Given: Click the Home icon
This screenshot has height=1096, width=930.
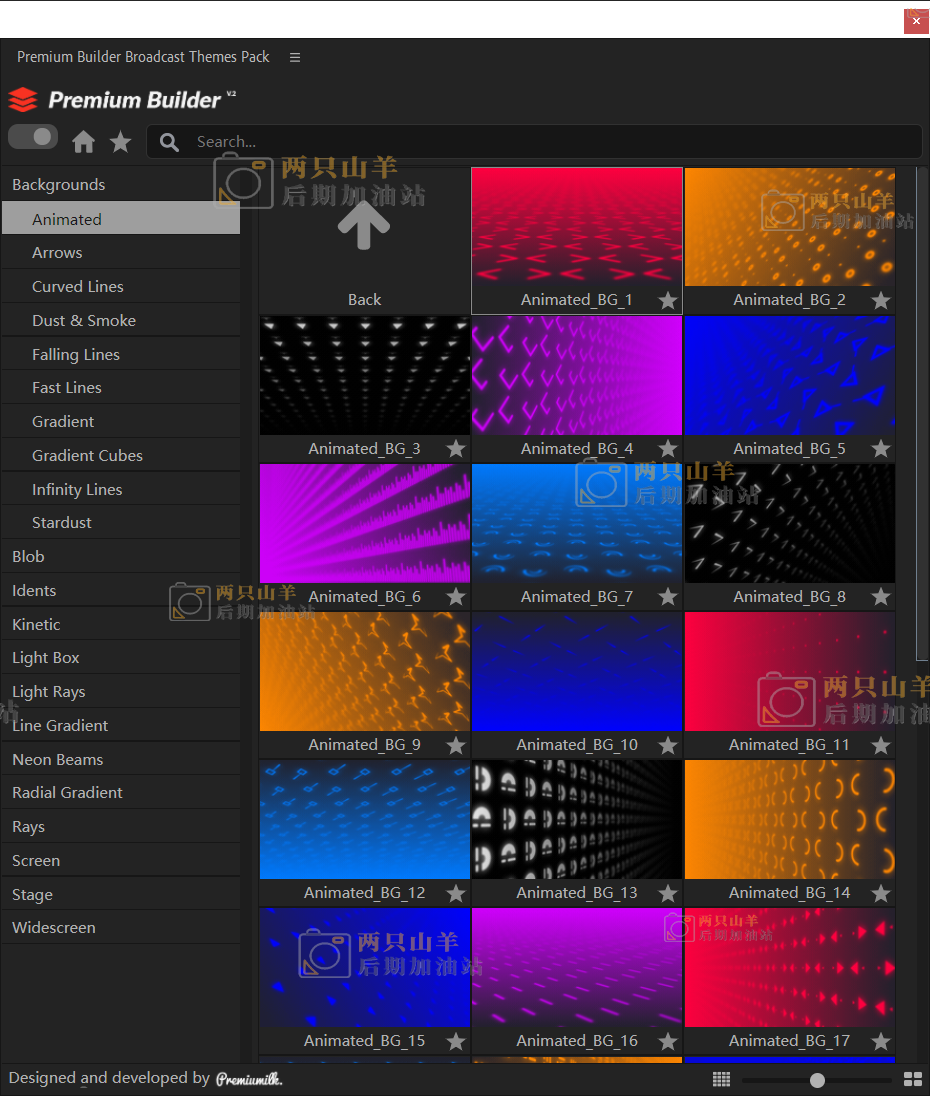Looking at the screenshot, I should [x=84, y=142].
